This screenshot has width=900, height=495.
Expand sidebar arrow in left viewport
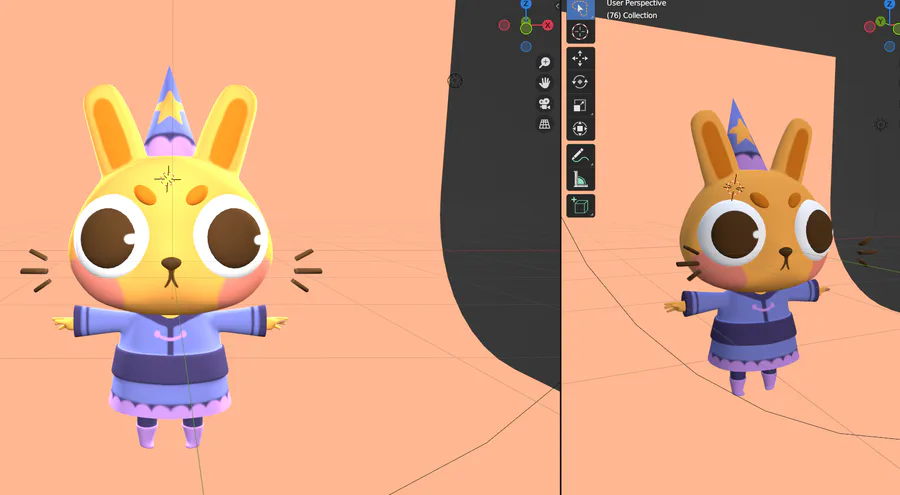[x=557, y=6]
